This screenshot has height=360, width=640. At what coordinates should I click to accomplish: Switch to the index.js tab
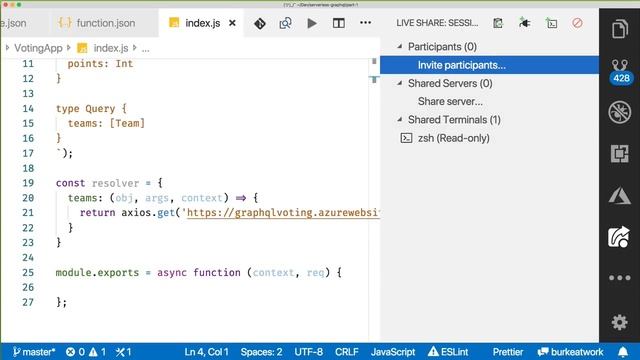[x=202, y=23]
